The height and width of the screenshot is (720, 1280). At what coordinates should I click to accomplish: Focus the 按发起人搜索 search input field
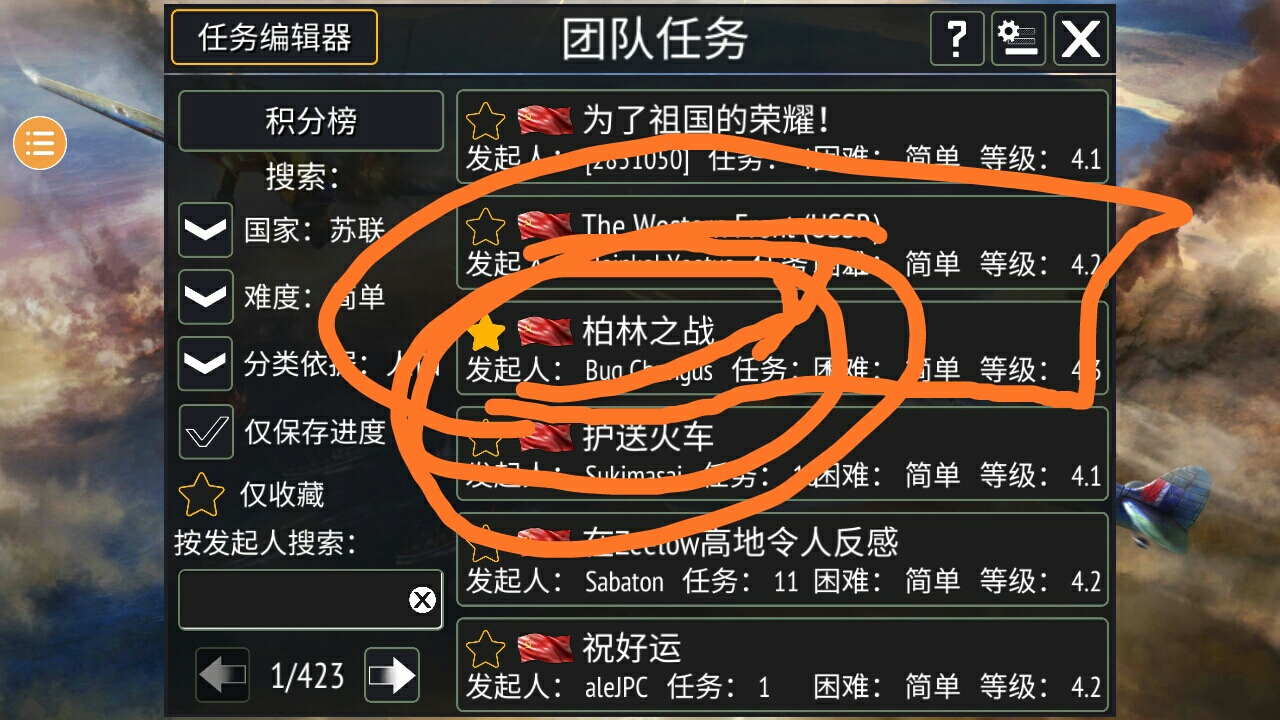pyautogui.click(x=311, y=600)
